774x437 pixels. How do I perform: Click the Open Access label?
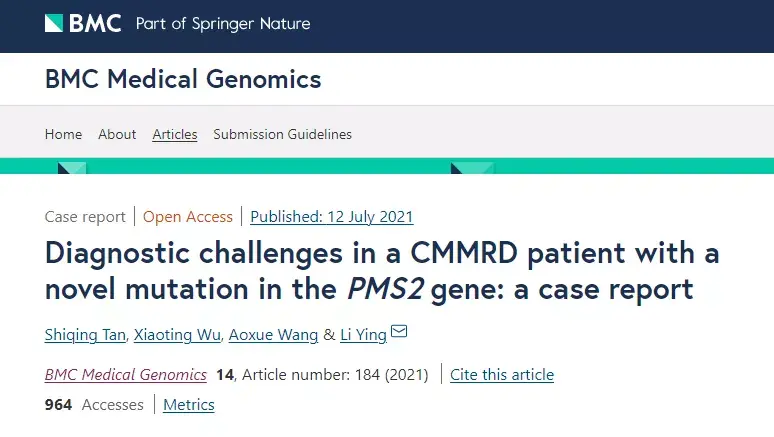[x=188, y=217]
